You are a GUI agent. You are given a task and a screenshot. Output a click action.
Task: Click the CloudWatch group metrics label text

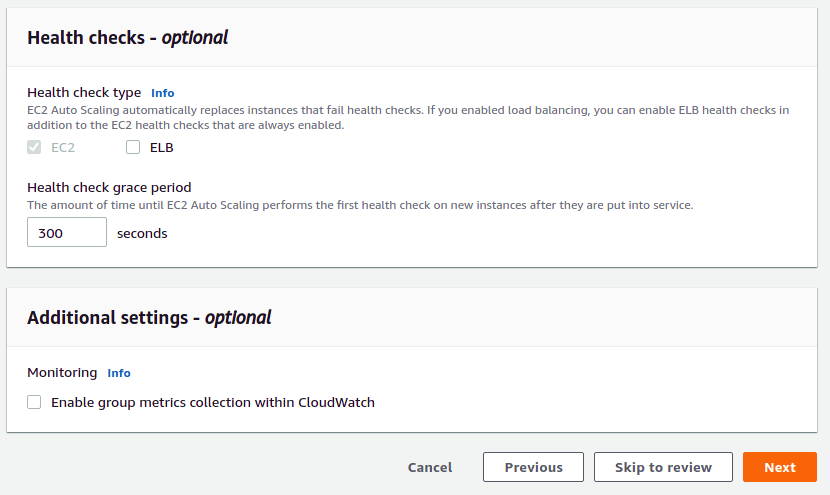pyautogui.click(x=212, y=403)
